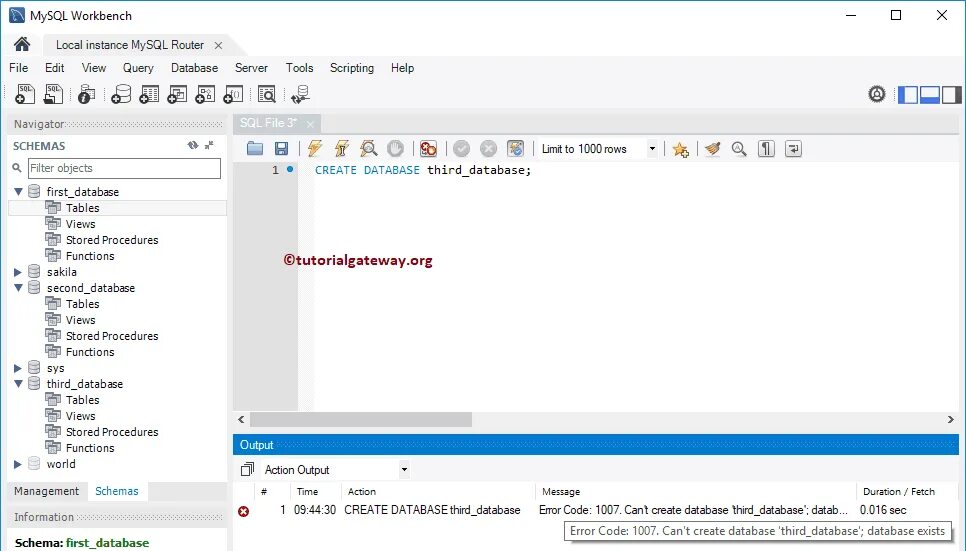Viewport: 966px width, 551px height.
Task: Collapse the third_database schema
Action: click(18, 384)
